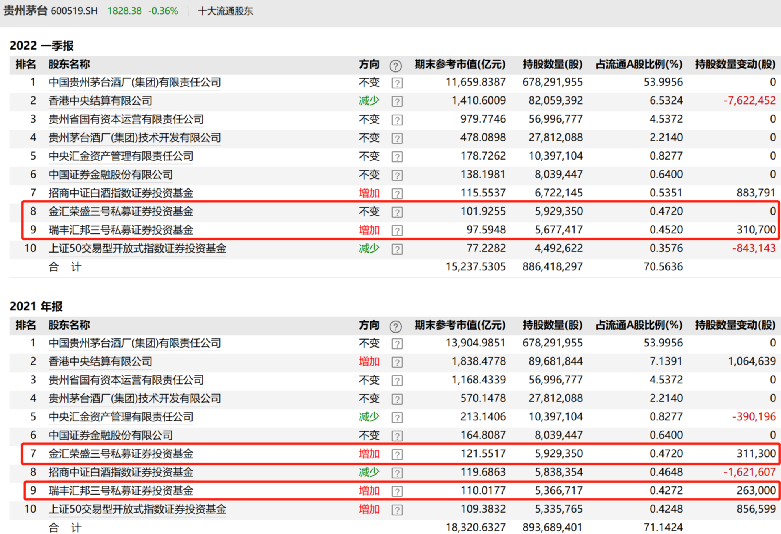
Task: Click the question icon in 2021 row 贵州省国有资本运营有限责任公司
Action: tap(397, 380)
